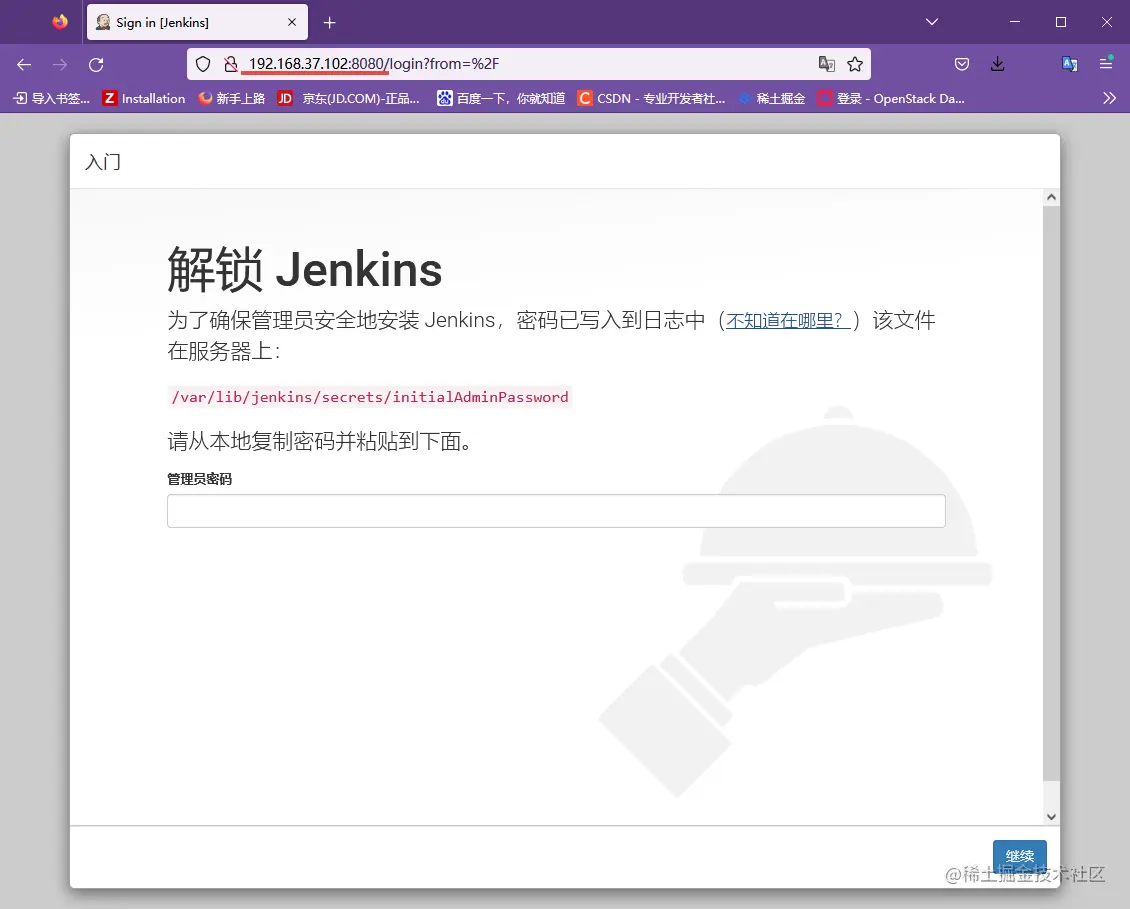Open the Pocket save icon

961,64
